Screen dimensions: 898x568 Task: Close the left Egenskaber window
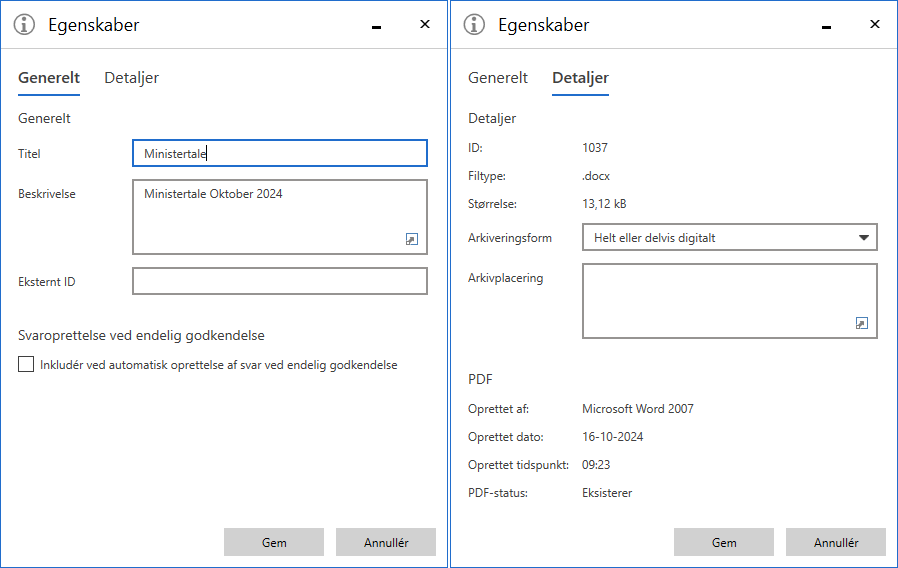click(425, 25)
